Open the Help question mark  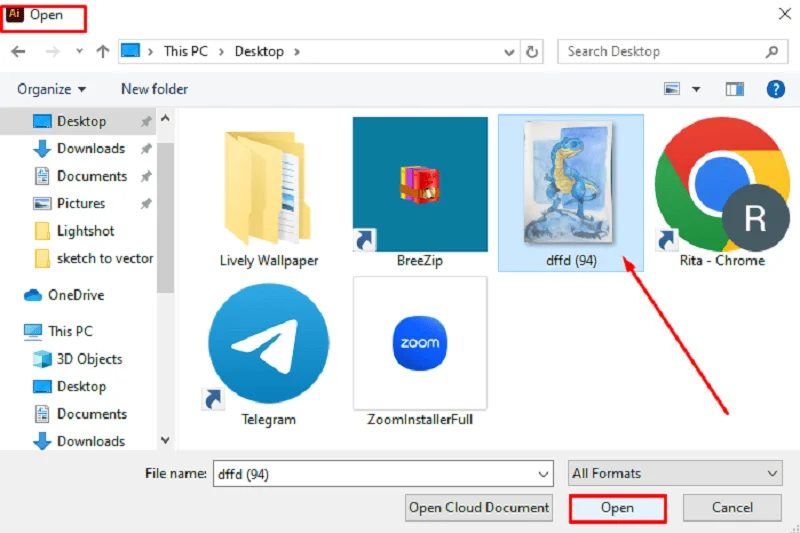coord(776,89)
